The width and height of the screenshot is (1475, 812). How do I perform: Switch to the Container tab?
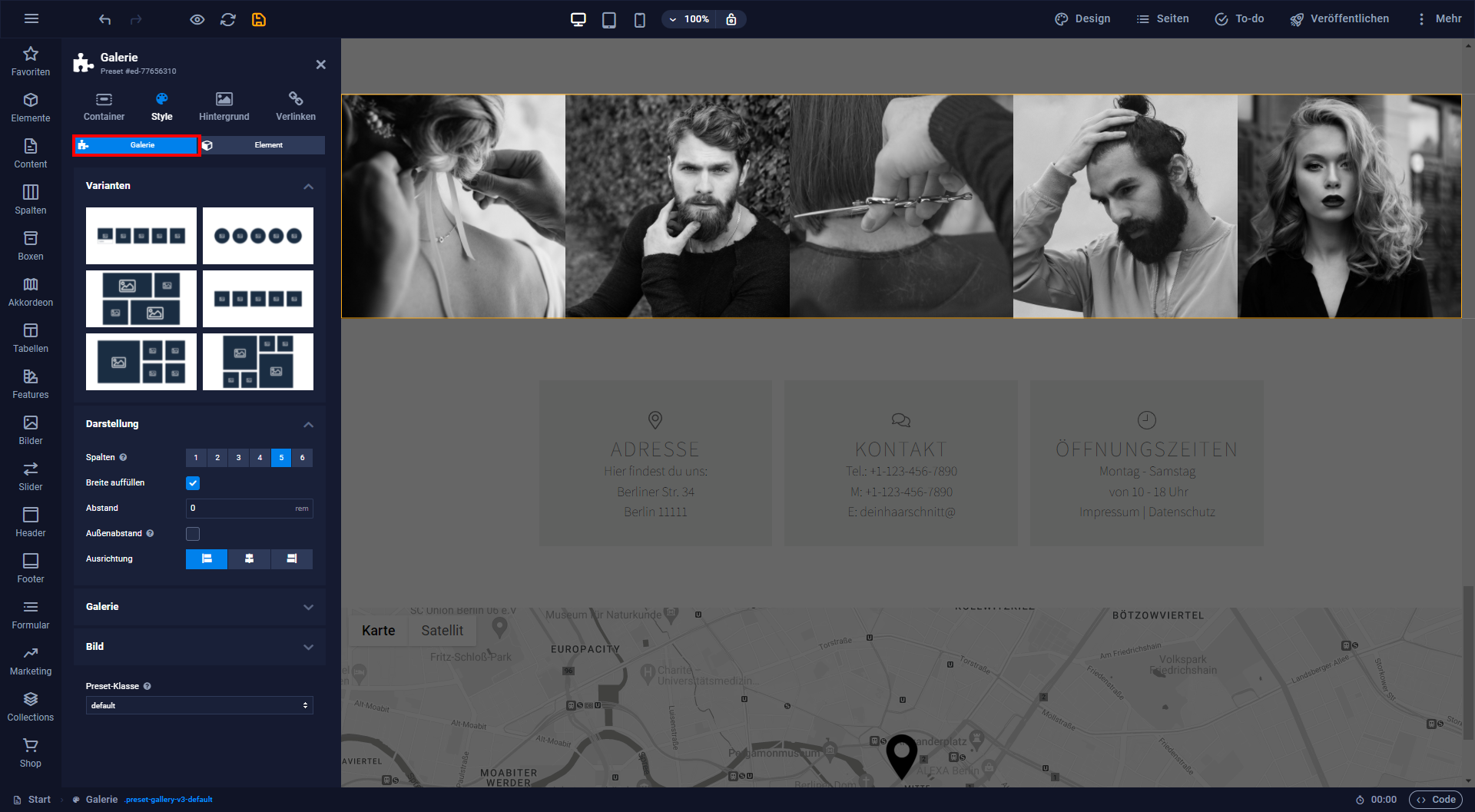104,107
